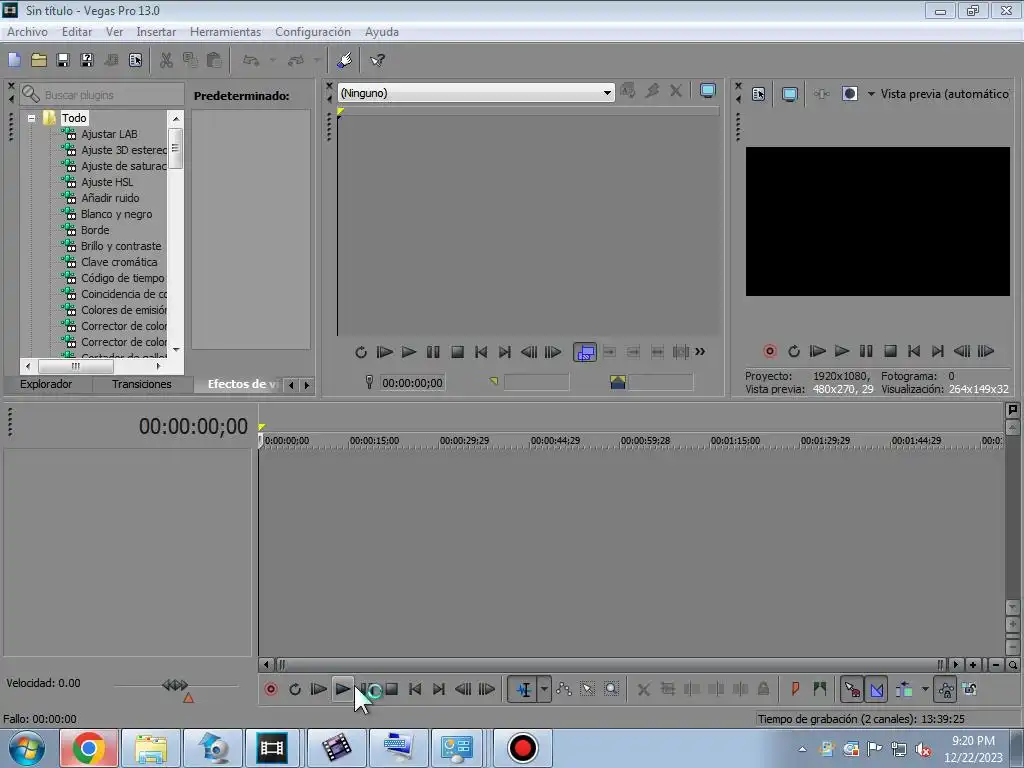The height and width of the screenshot is (768, 1024).
Task: Show more trimmer buttons with double chevron
Action: pos(700,352)
